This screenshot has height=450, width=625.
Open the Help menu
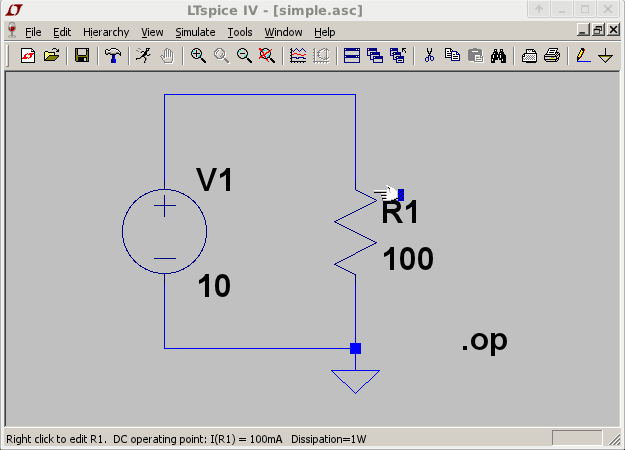[x=324, y=32]
